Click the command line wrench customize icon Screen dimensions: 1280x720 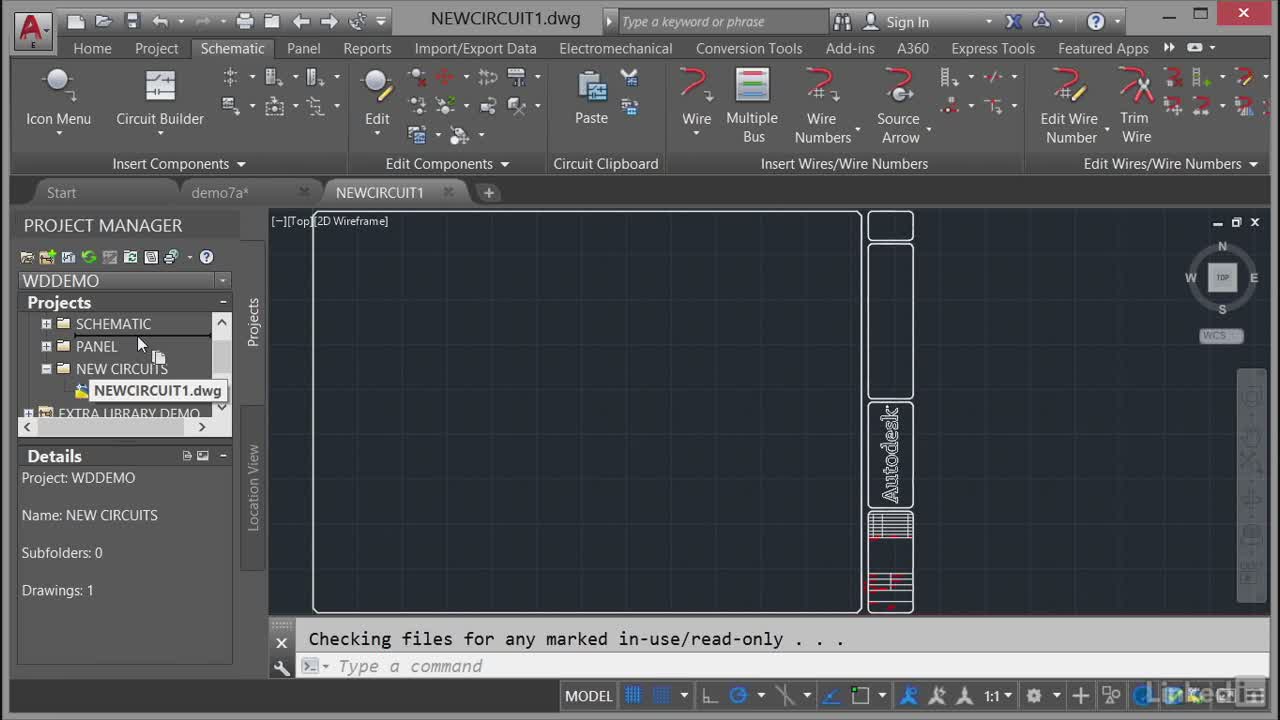click(x=282, y=667)
